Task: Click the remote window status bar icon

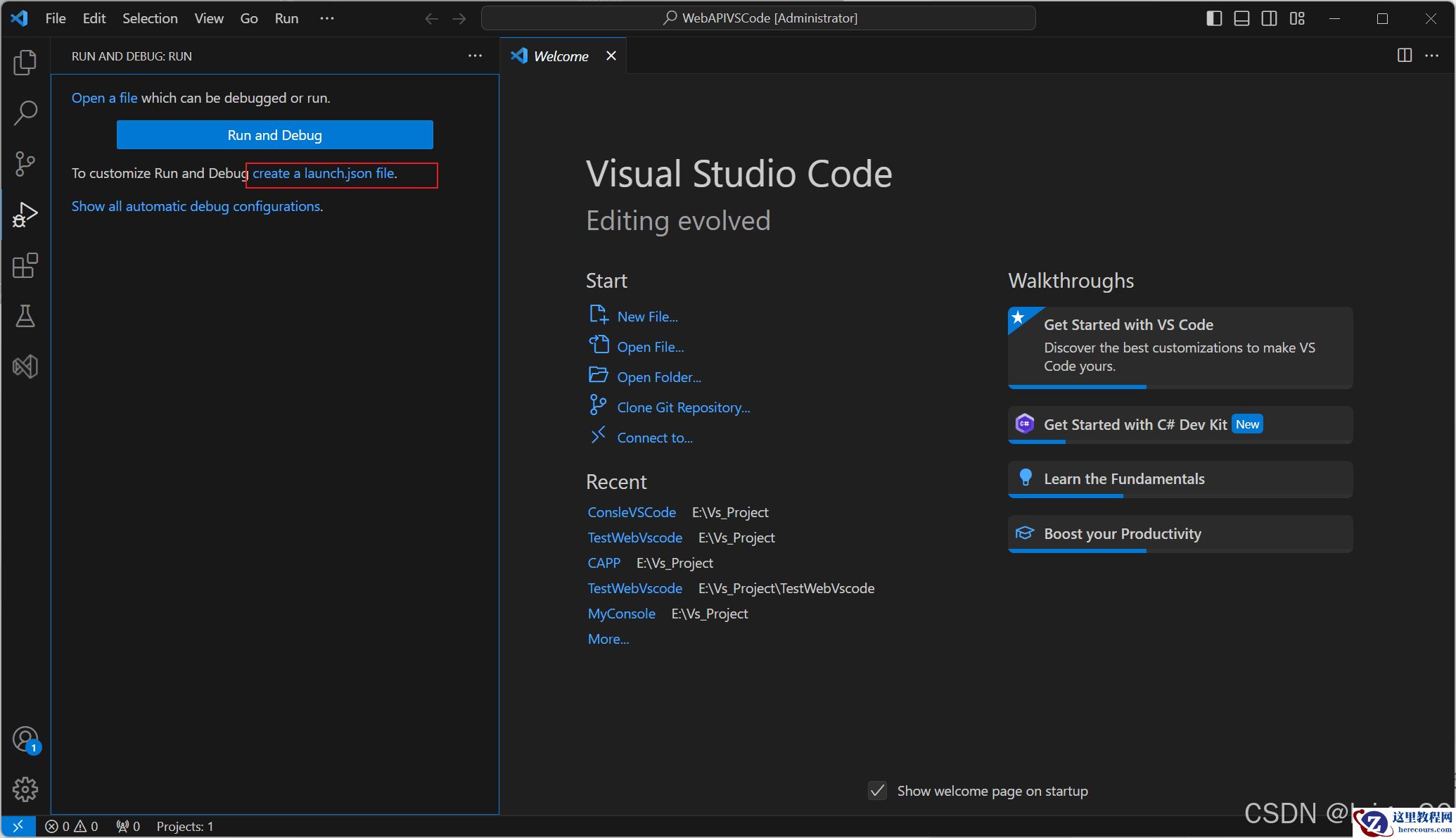Action: (18, 826)
